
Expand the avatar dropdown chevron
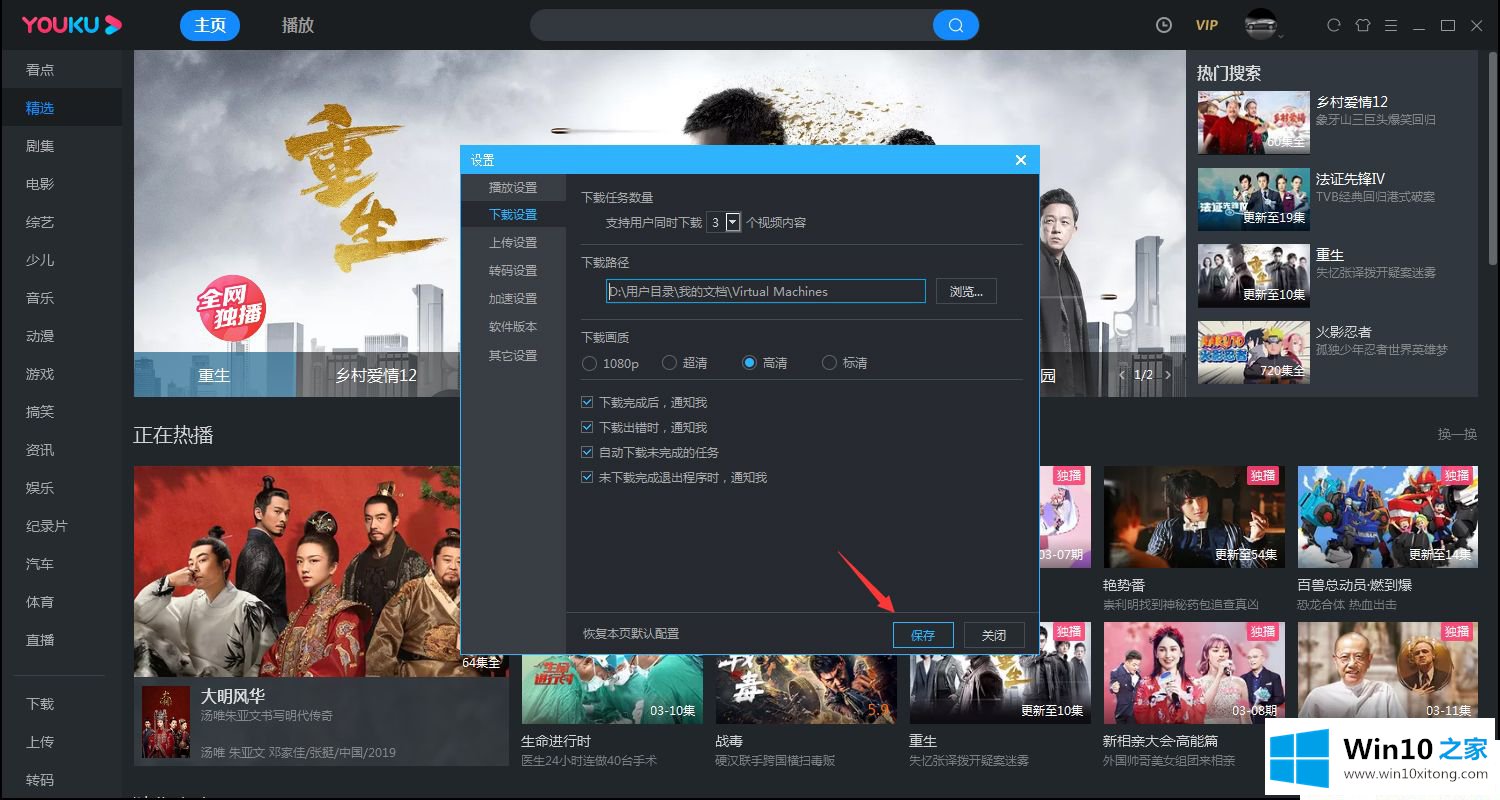click(1280, 36)
